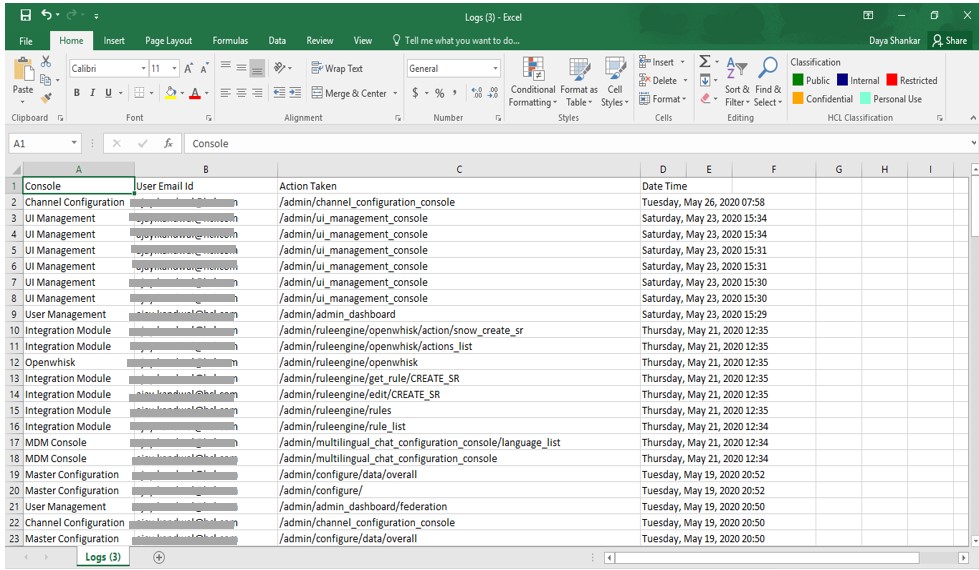Select the Format Painter brush icon
Image resolution: width=979 pixels, height=570 pixels.
pos(46,98)
